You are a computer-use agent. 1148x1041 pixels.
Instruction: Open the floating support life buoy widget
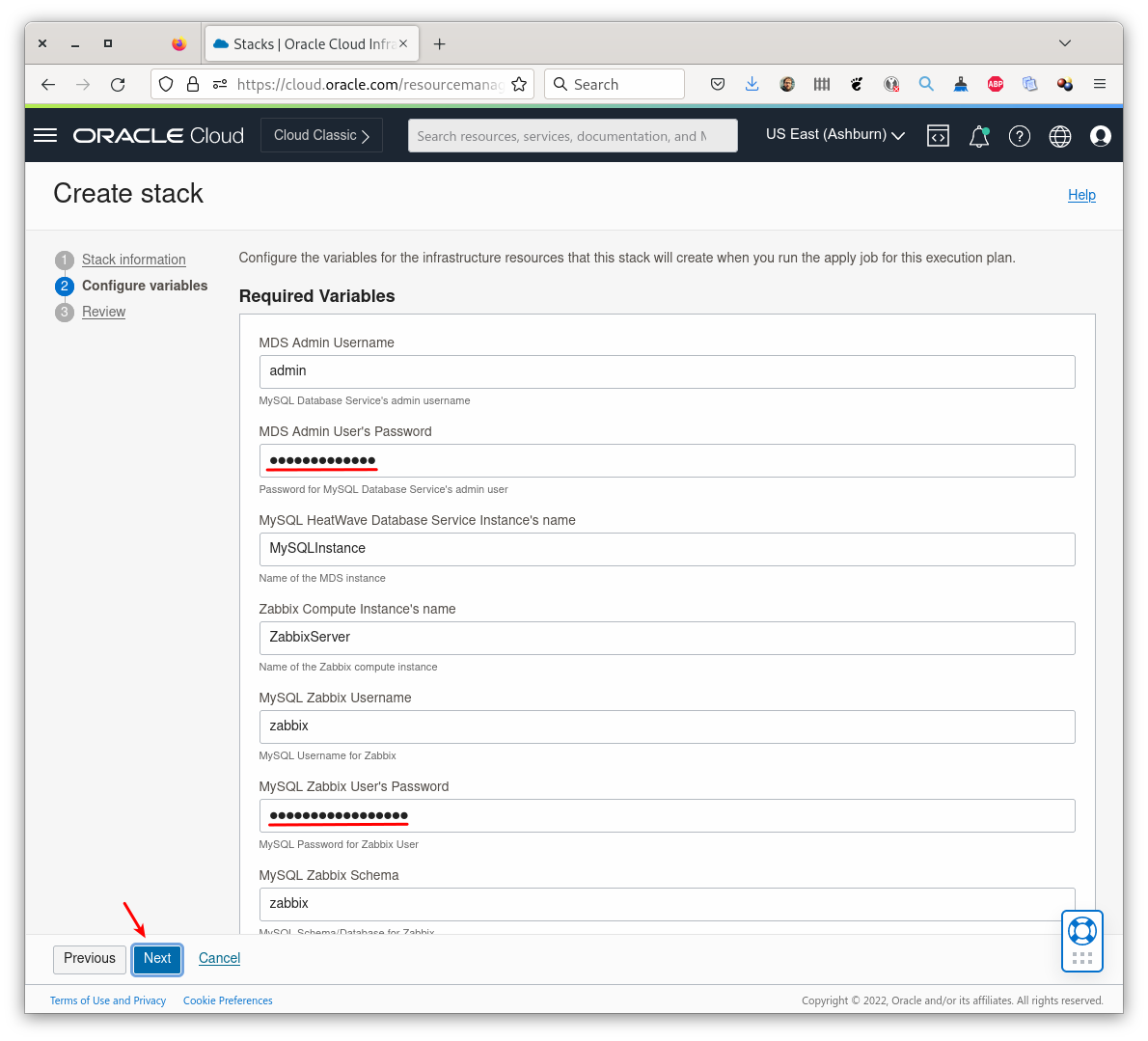1081,941
